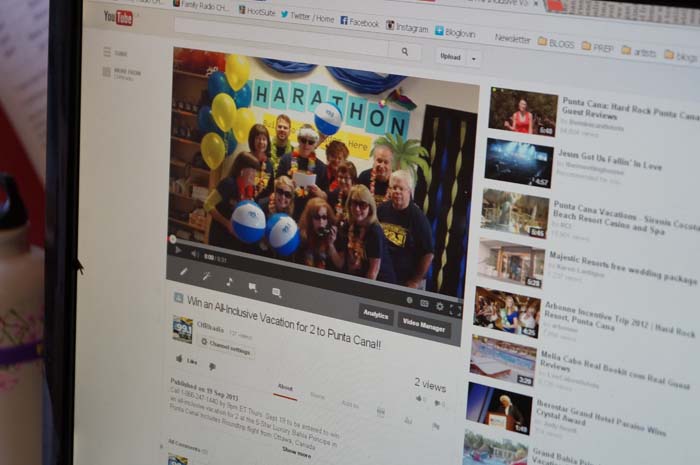700x465 pixels.
Task: Open the player settings gear icon
Action: (440, 306)
